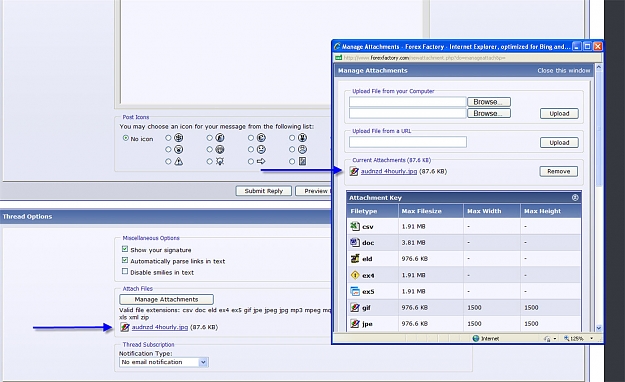Click the Preview button
Viewport: 625px width, 382px height.
click(x=313, y=191)
